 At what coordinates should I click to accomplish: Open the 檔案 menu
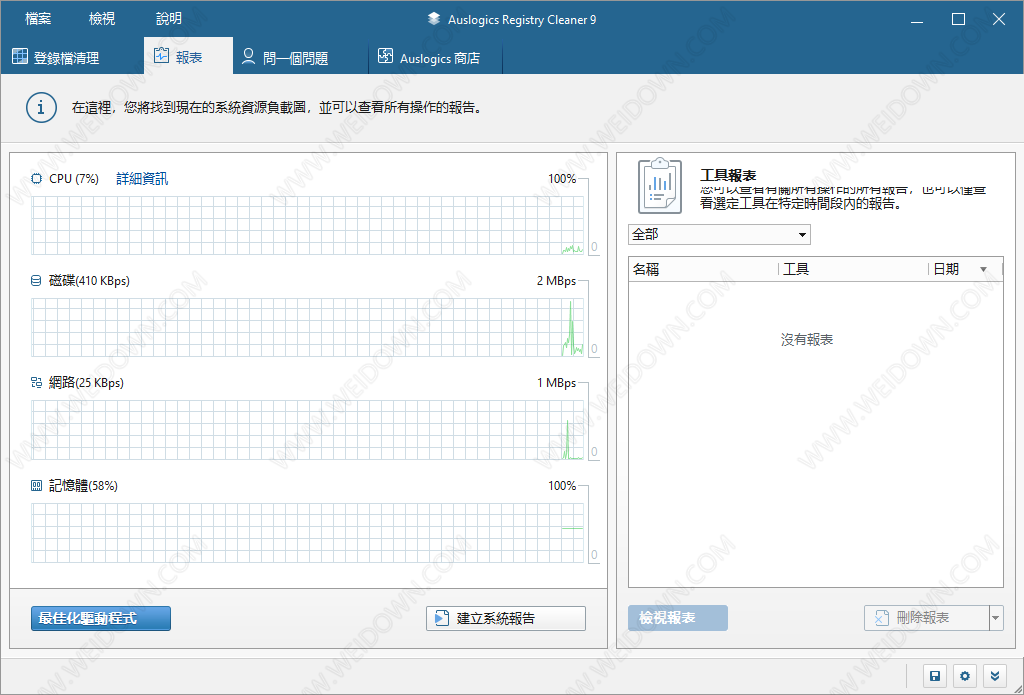(x=38, y=19)
